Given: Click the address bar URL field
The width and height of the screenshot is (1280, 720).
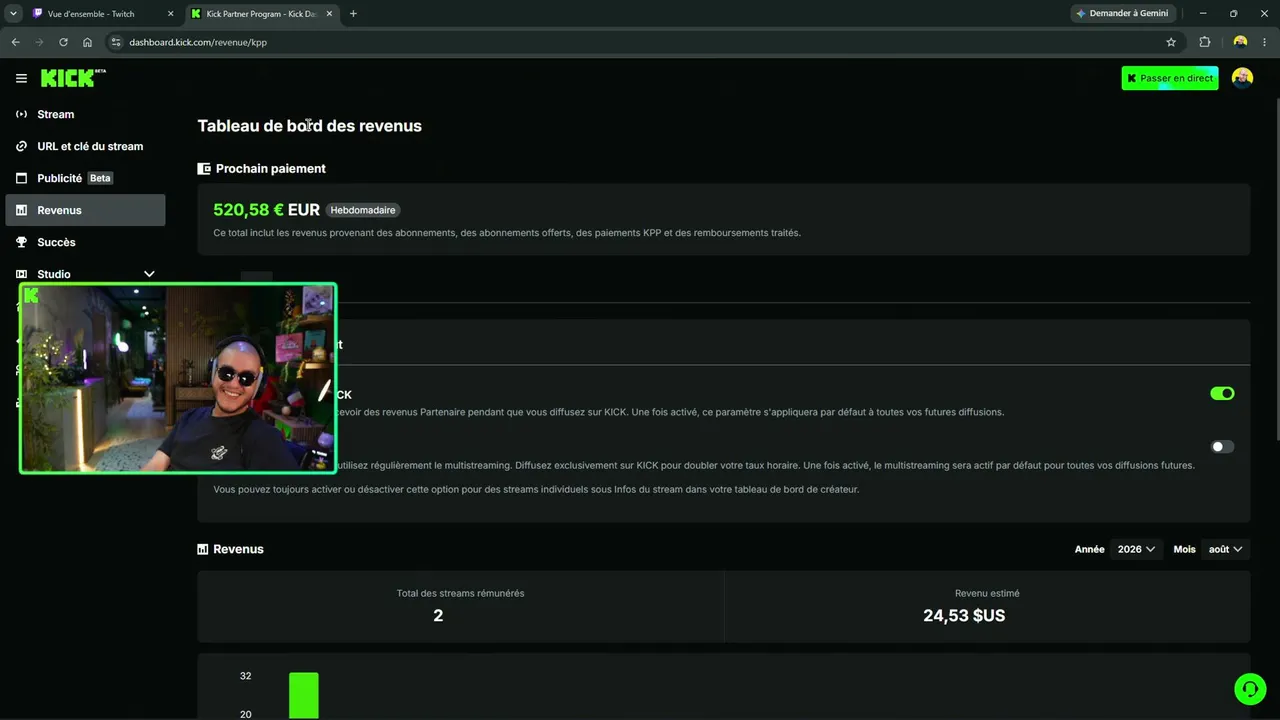Looking at the screenshot, I should point(640,42).
